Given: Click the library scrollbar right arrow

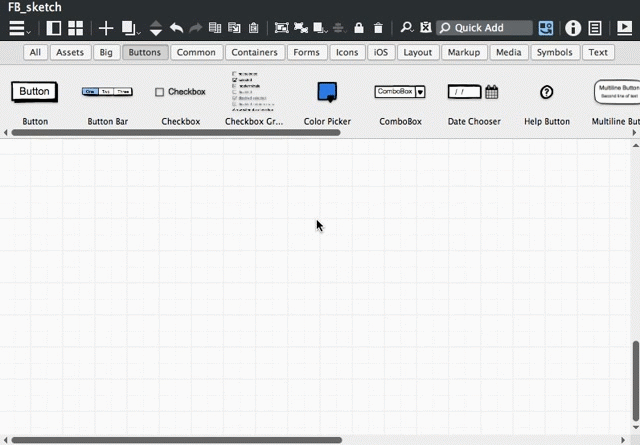Looking at the screenshot, I should pos(634,132).
